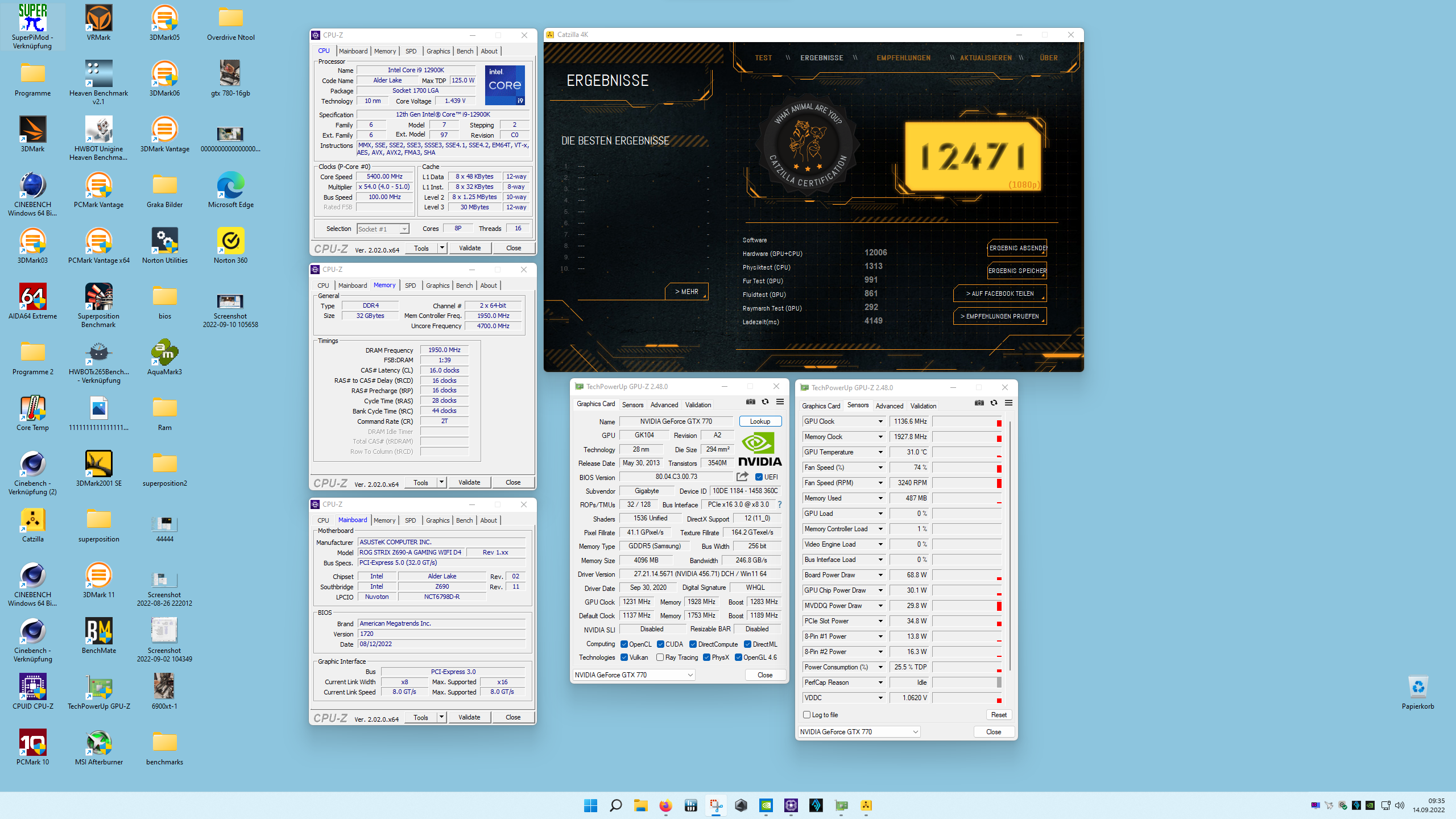Click ERGEBNIS SPEICHERN button in Catzilla
This screenshot has width=1456, height=819.
click(x=1017, y=271)
